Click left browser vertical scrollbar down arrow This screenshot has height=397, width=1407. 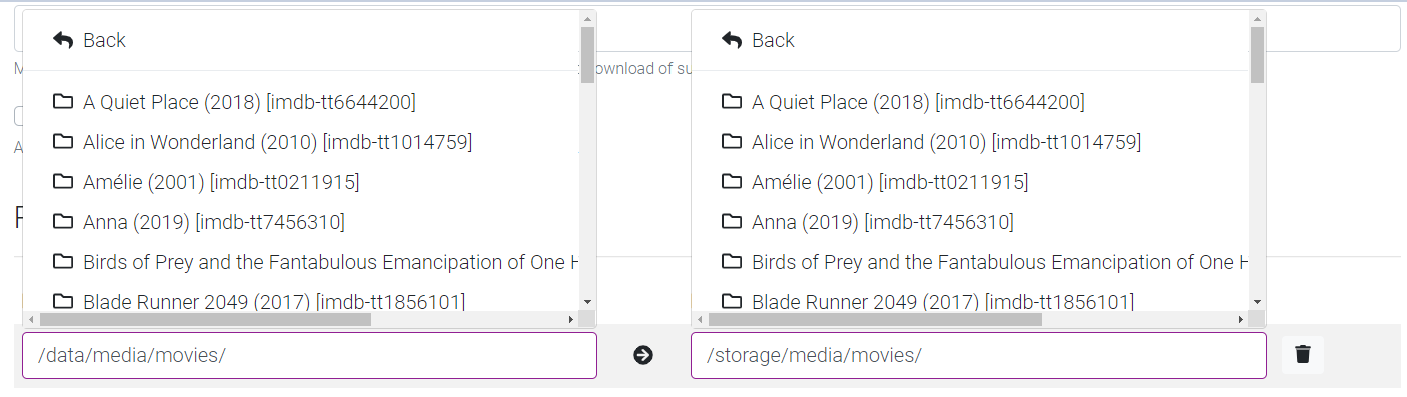point(588,302)
